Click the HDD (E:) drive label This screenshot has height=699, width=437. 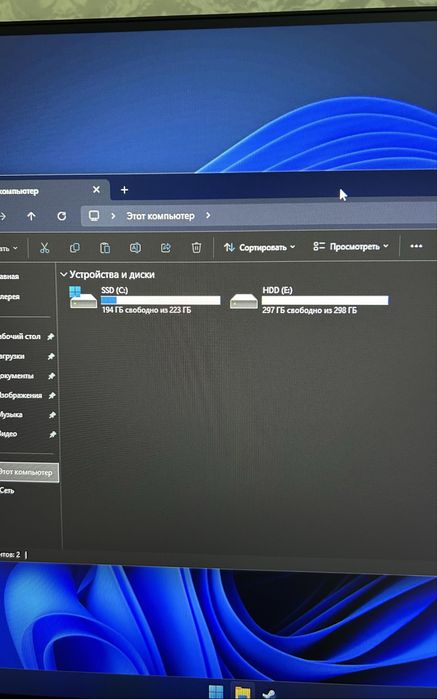[277, 290]
